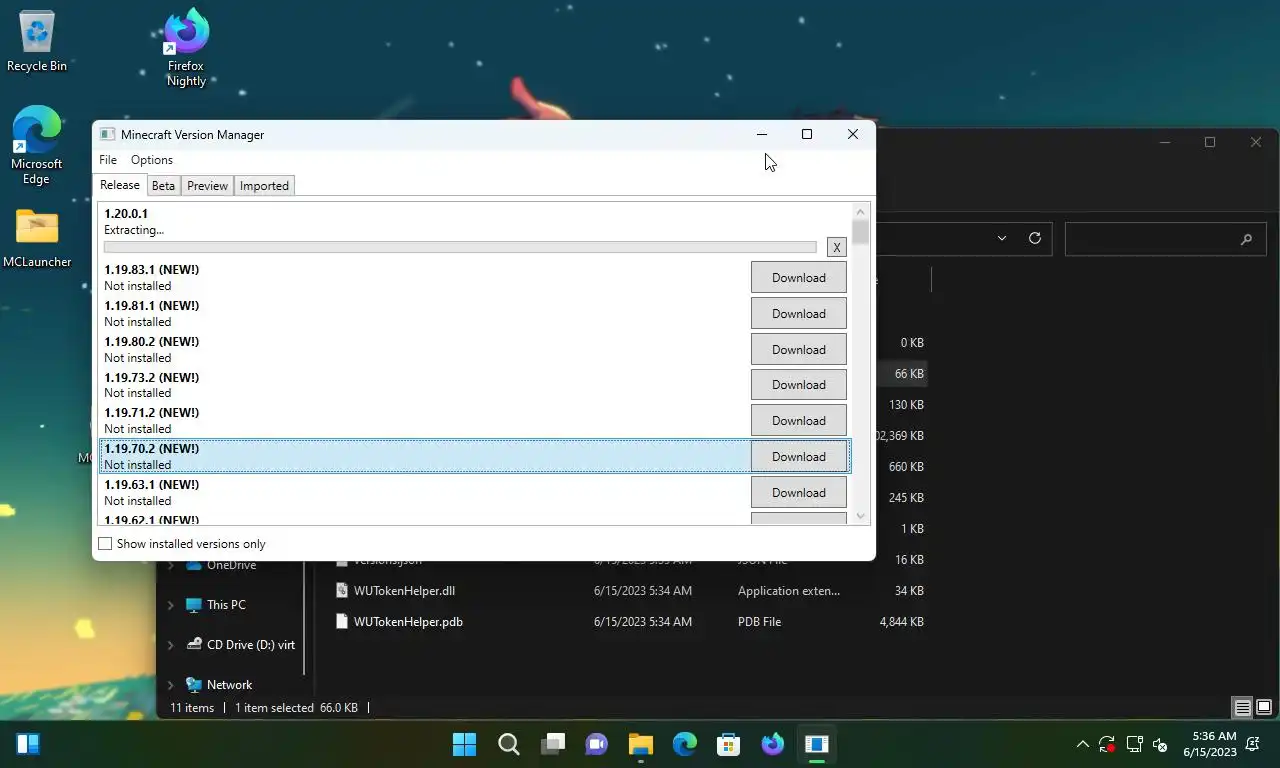Open the MCLauncher desktop folder
Screen dimensions: 1280x768
[37, 238]
